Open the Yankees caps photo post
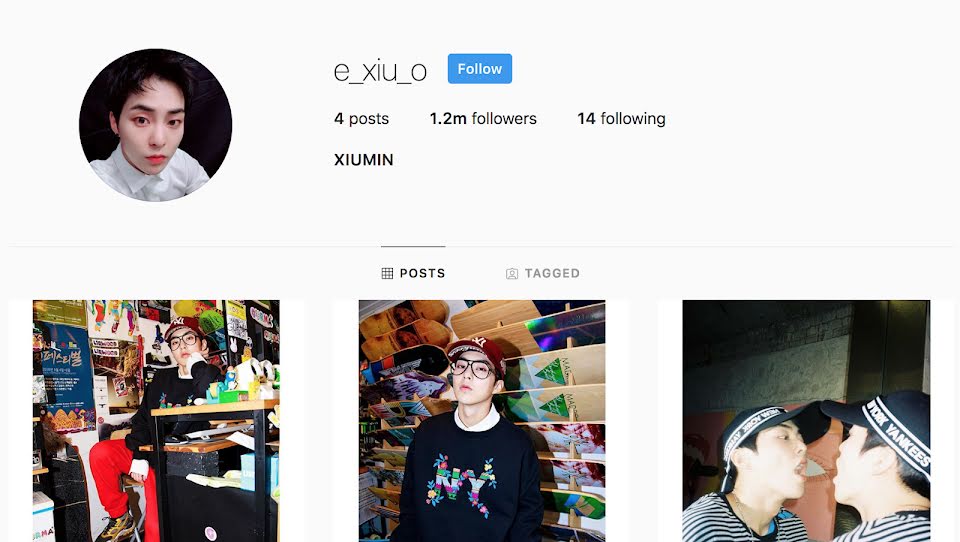960x542 pixels. [x=806, y=421]
